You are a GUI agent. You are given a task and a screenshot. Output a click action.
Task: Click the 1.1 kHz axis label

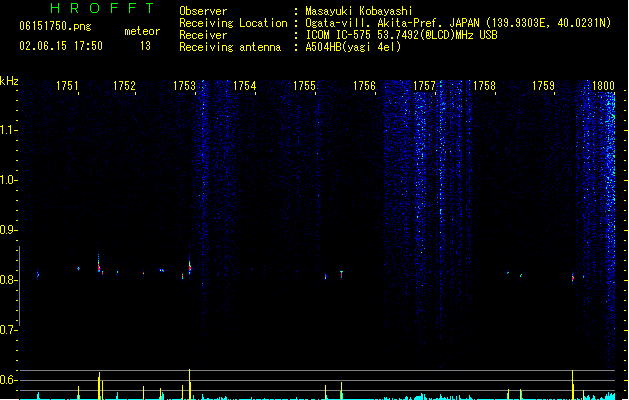tap(8, 130)
